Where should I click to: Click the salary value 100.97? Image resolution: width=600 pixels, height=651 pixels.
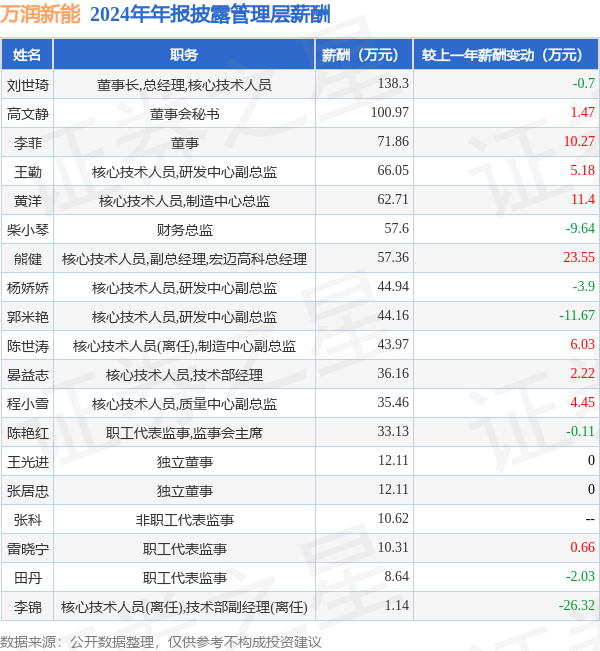coord(389,113)
